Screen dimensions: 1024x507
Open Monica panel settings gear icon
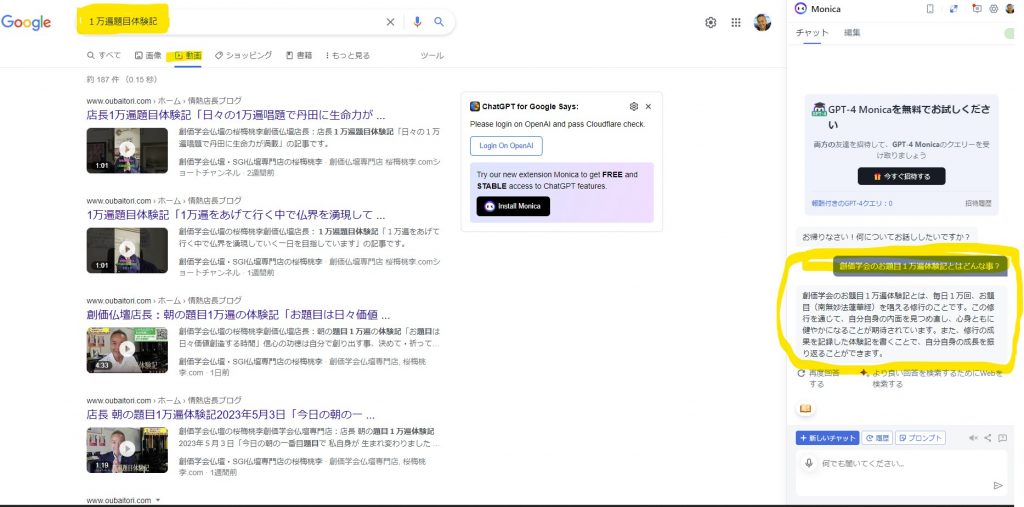click(x=994, y=9)
